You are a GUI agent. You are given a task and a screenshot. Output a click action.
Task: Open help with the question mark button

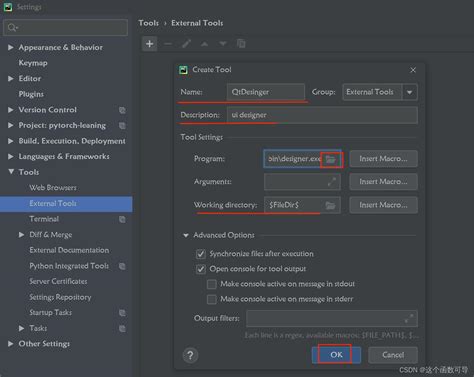pos(190,355)
